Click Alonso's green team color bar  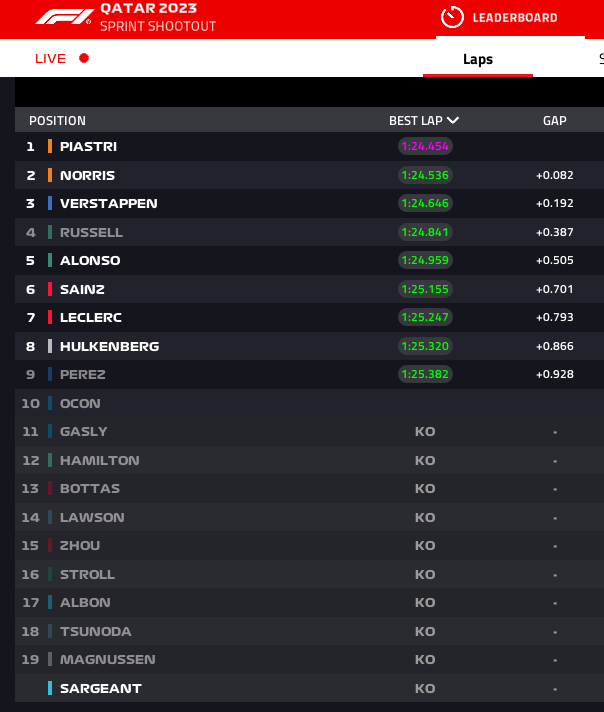(x=50, y=260)
